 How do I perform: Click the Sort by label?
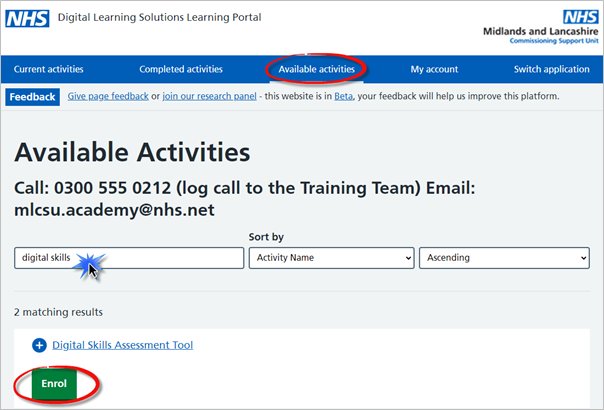click(266, 237)
